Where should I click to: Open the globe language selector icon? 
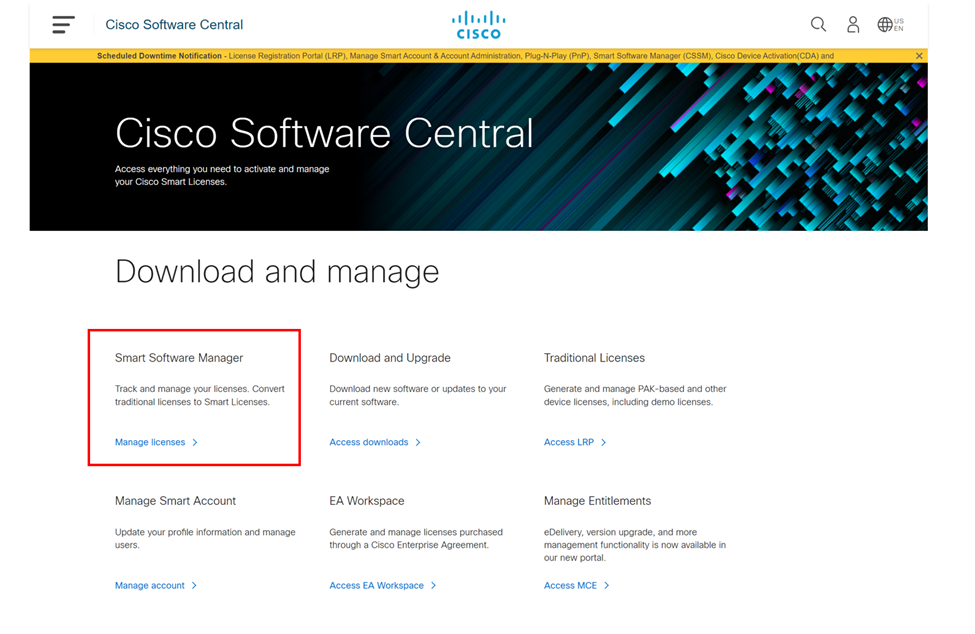coord(884,24)
